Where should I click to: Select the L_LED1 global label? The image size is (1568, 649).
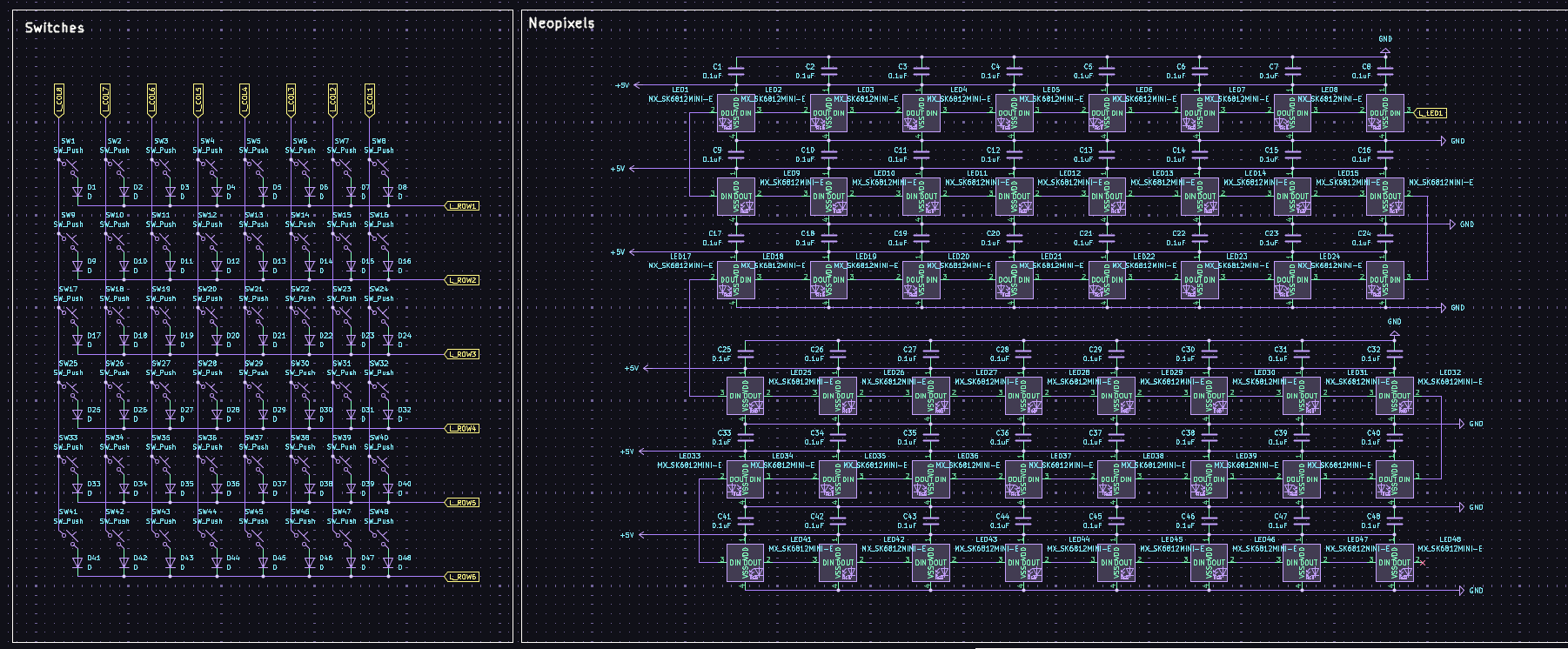(x=1431, y=113)
